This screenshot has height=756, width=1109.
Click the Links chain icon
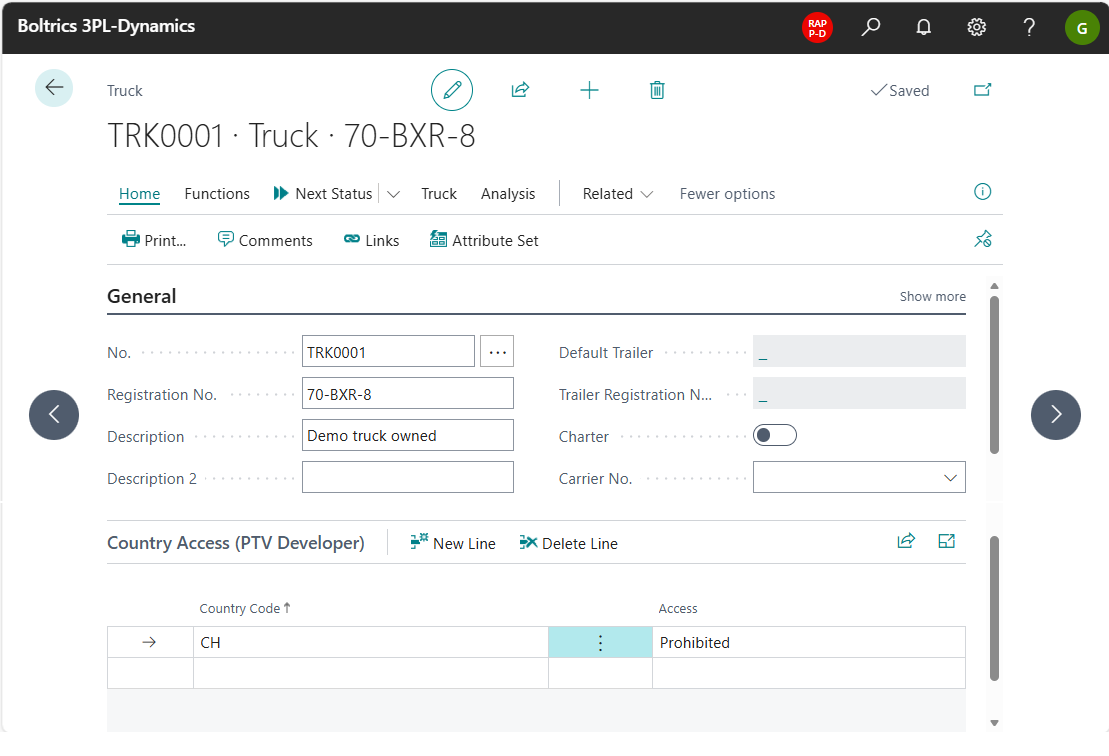pyautogui.click(x=371, y=240)
